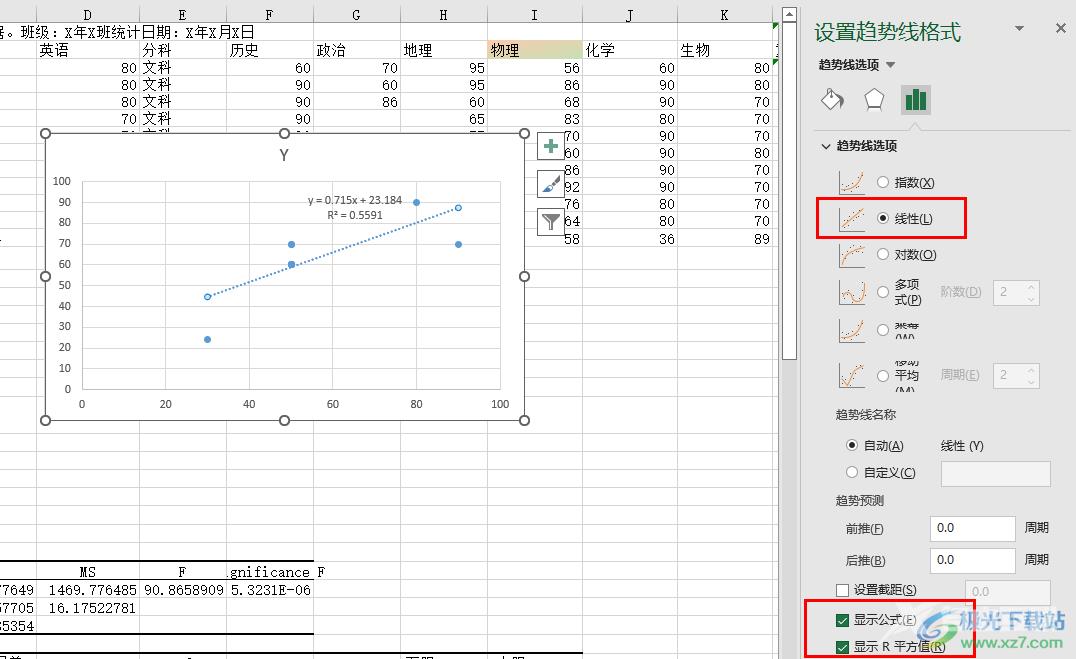The width and height of the screenshot is (1076, 659).
Task: Click the power trendline preview icon
Action: 852,330
